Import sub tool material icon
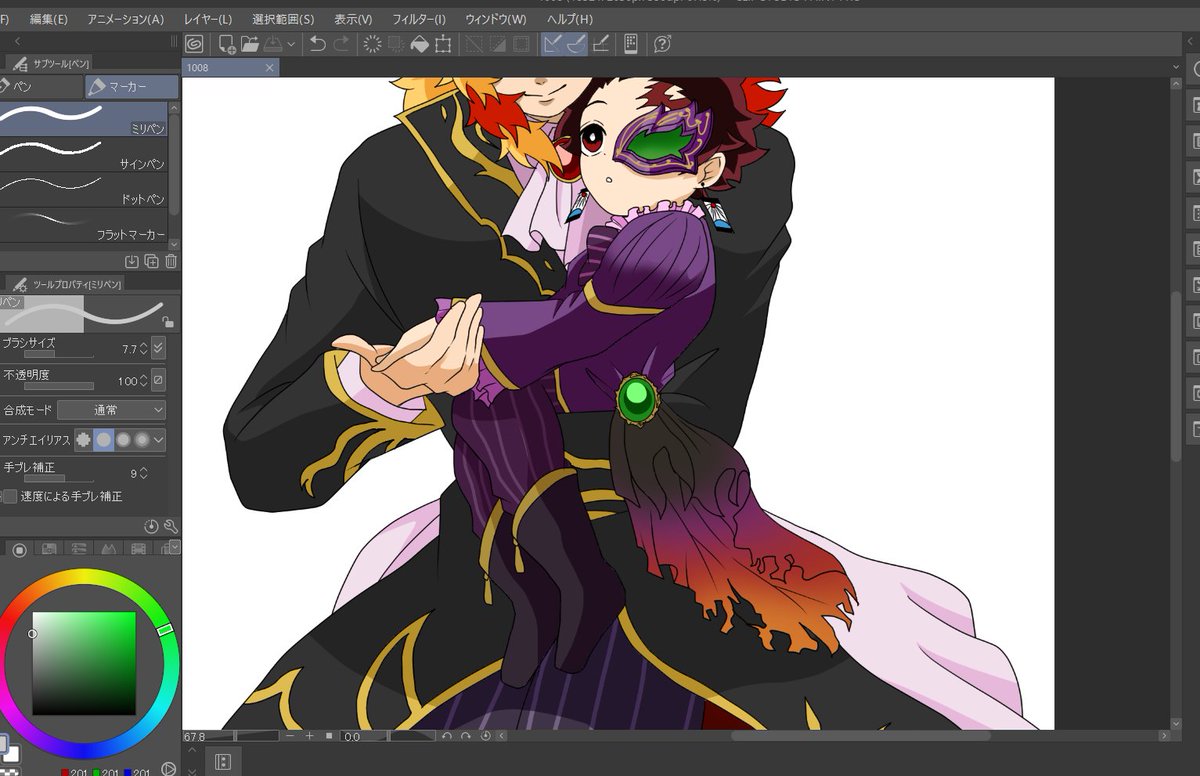This screenshot has height=776, width=1200. (x=131, y=261)
